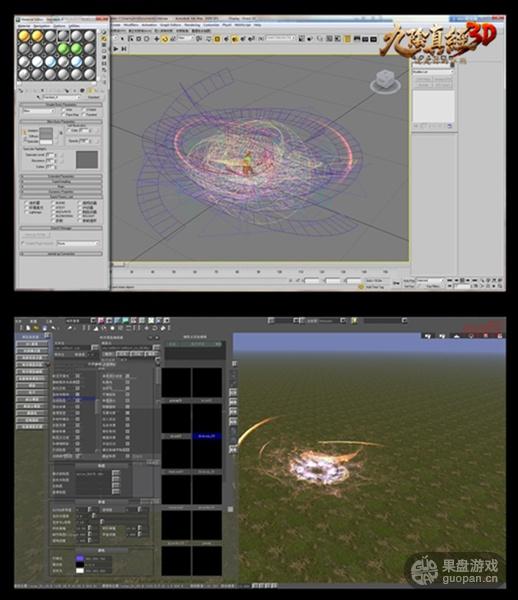Expand the Dynamics Properties rollout

point(61,191)
